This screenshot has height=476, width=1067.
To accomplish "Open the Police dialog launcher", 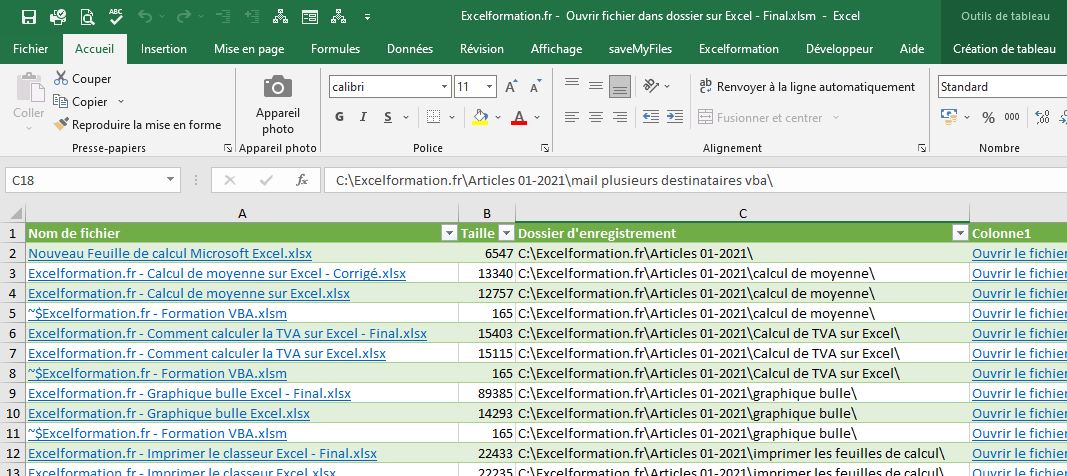I will [544, 148].
